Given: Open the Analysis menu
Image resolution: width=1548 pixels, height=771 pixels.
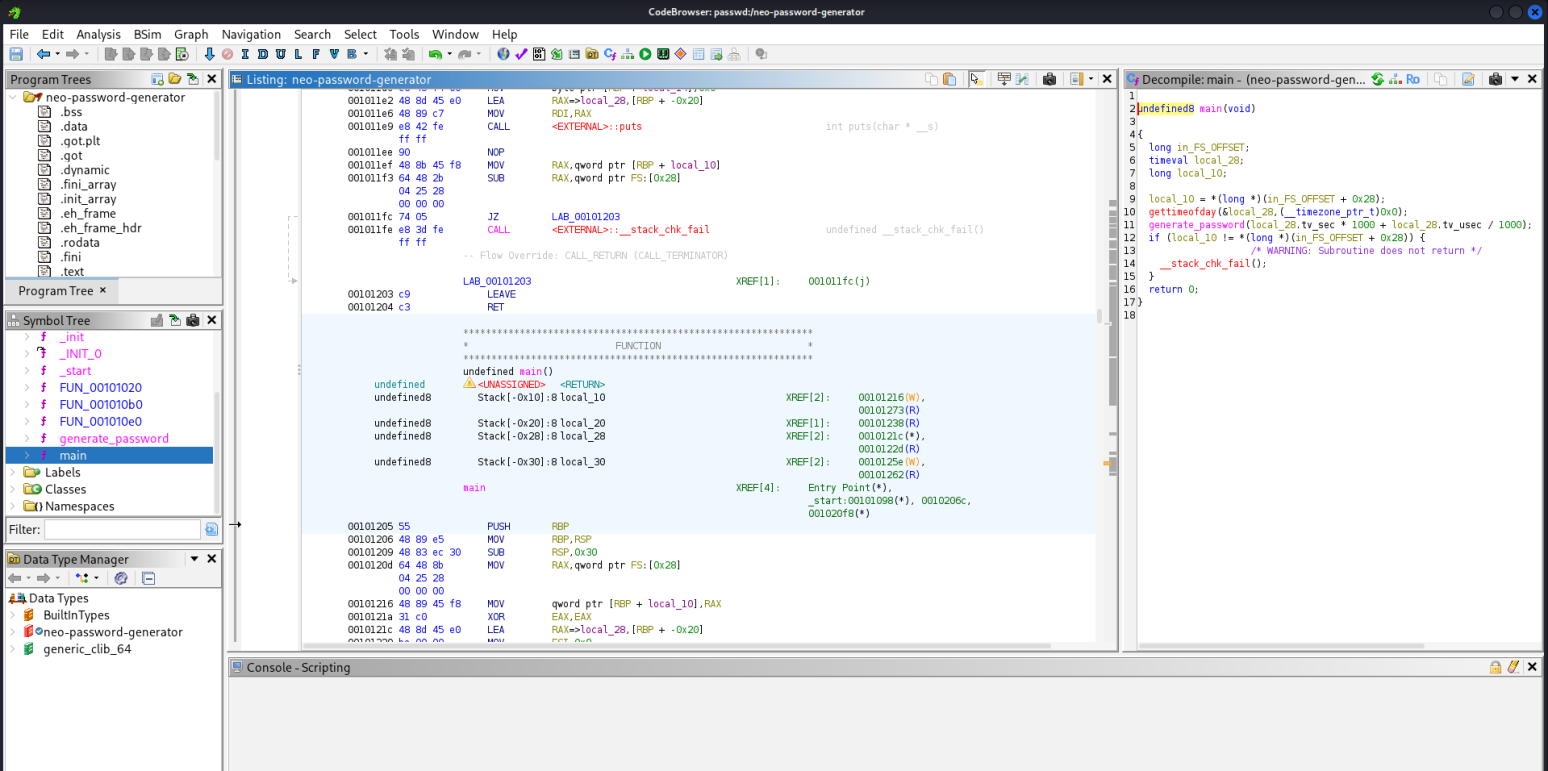Looking at the screenshot, I should pyautogui.click(x=98, y=34).
